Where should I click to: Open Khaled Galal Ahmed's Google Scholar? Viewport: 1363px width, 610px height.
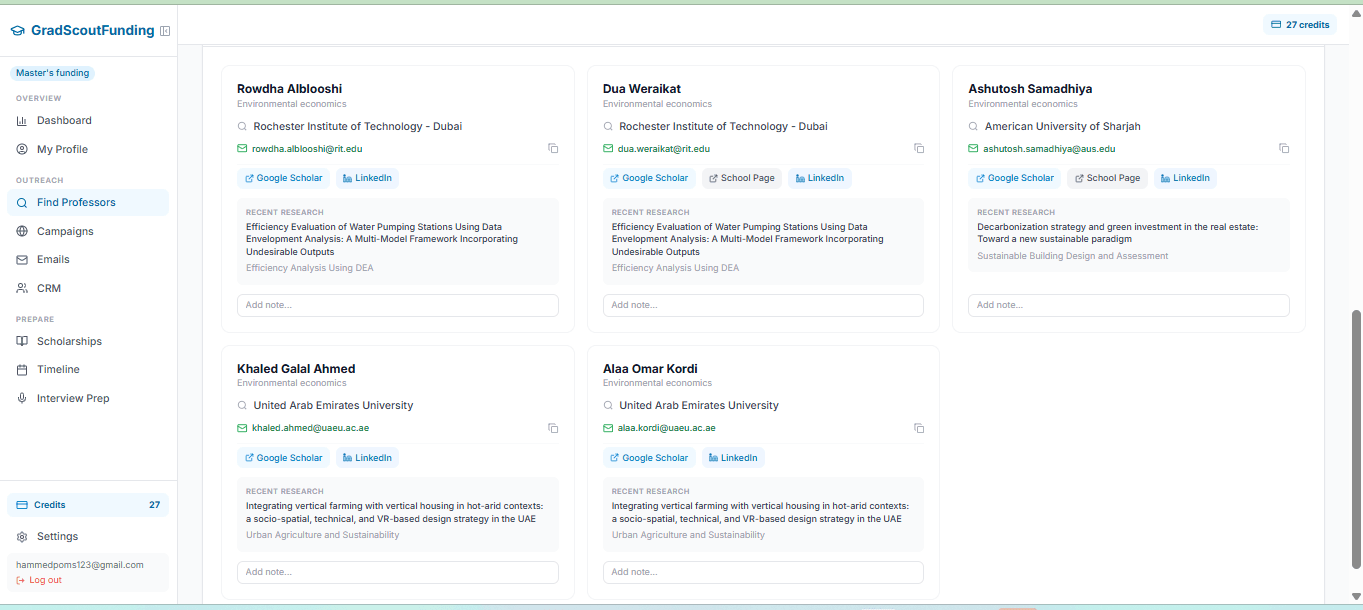coord(284,458)
